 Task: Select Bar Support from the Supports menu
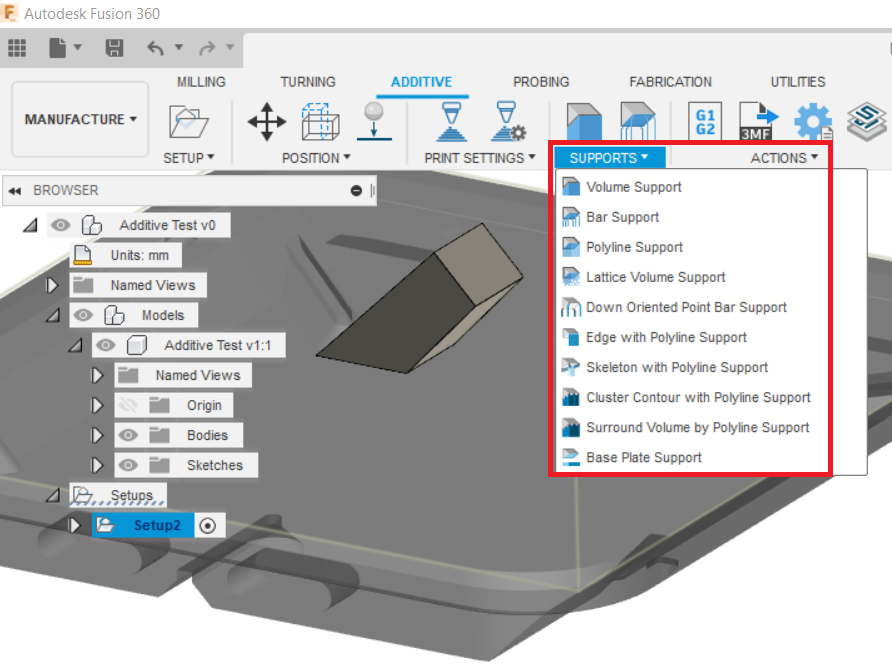[625, 217]
